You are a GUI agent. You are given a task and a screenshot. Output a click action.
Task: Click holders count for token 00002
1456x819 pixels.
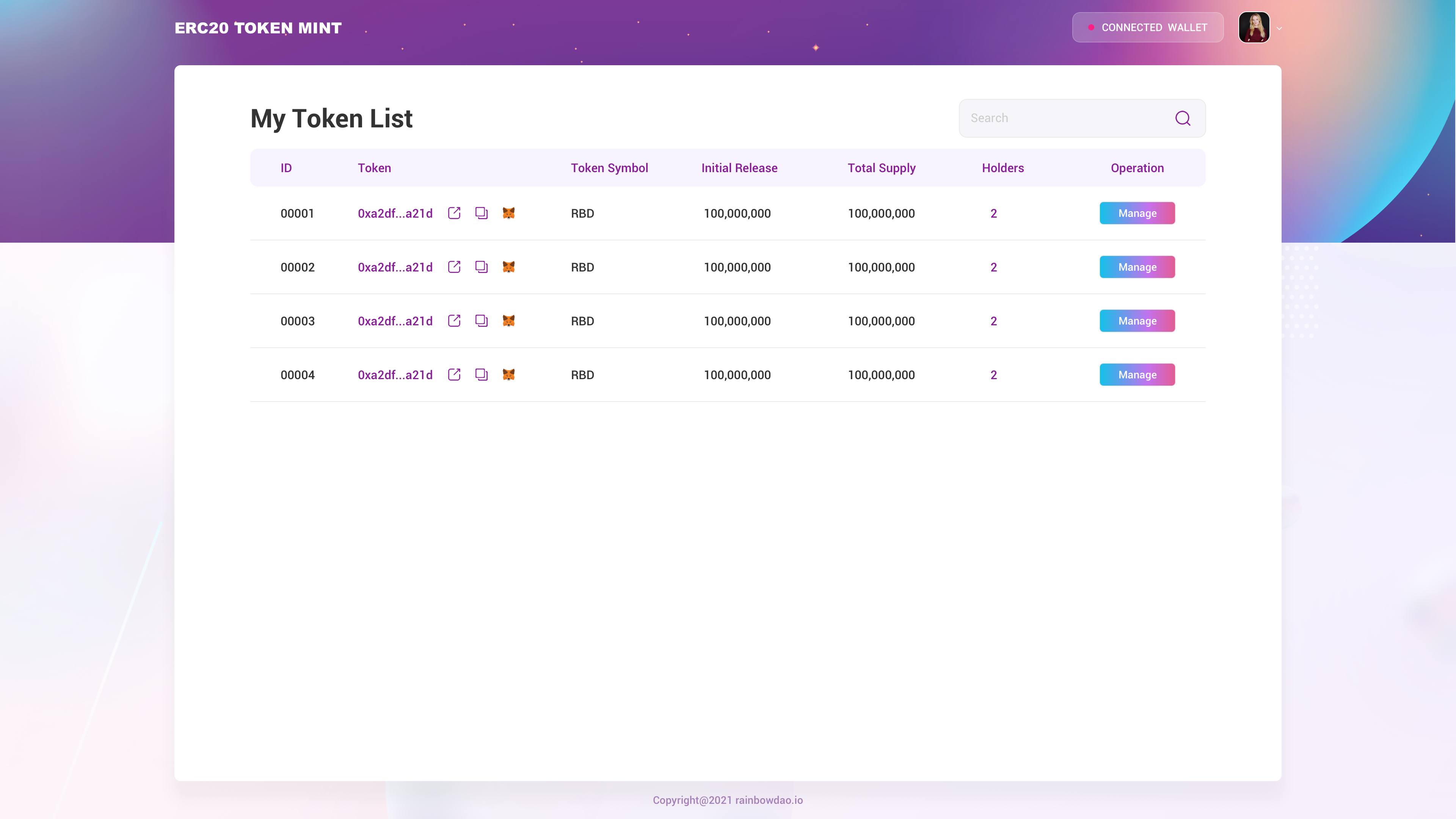(993, 267)
